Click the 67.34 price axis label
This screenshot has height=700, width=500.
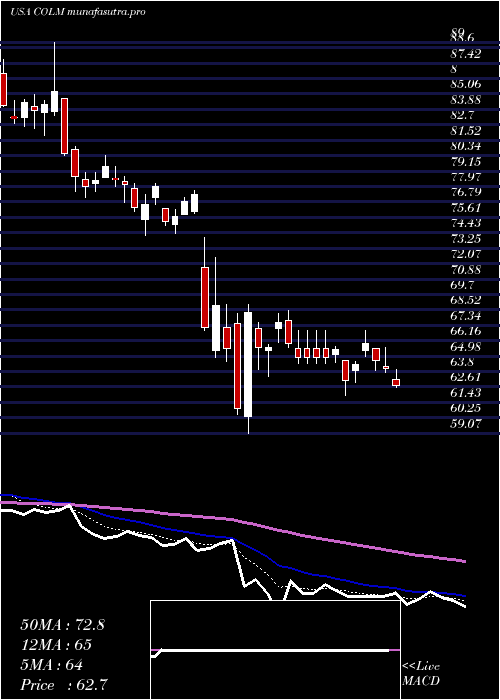click(x=466, y=316)
